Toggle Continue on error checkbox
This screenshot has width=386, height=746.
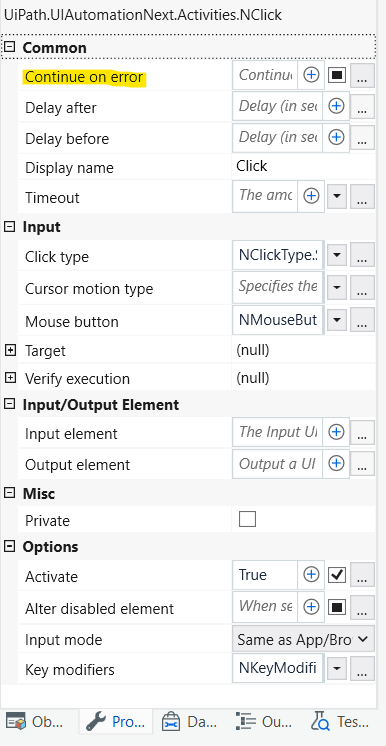coord(337,75)
